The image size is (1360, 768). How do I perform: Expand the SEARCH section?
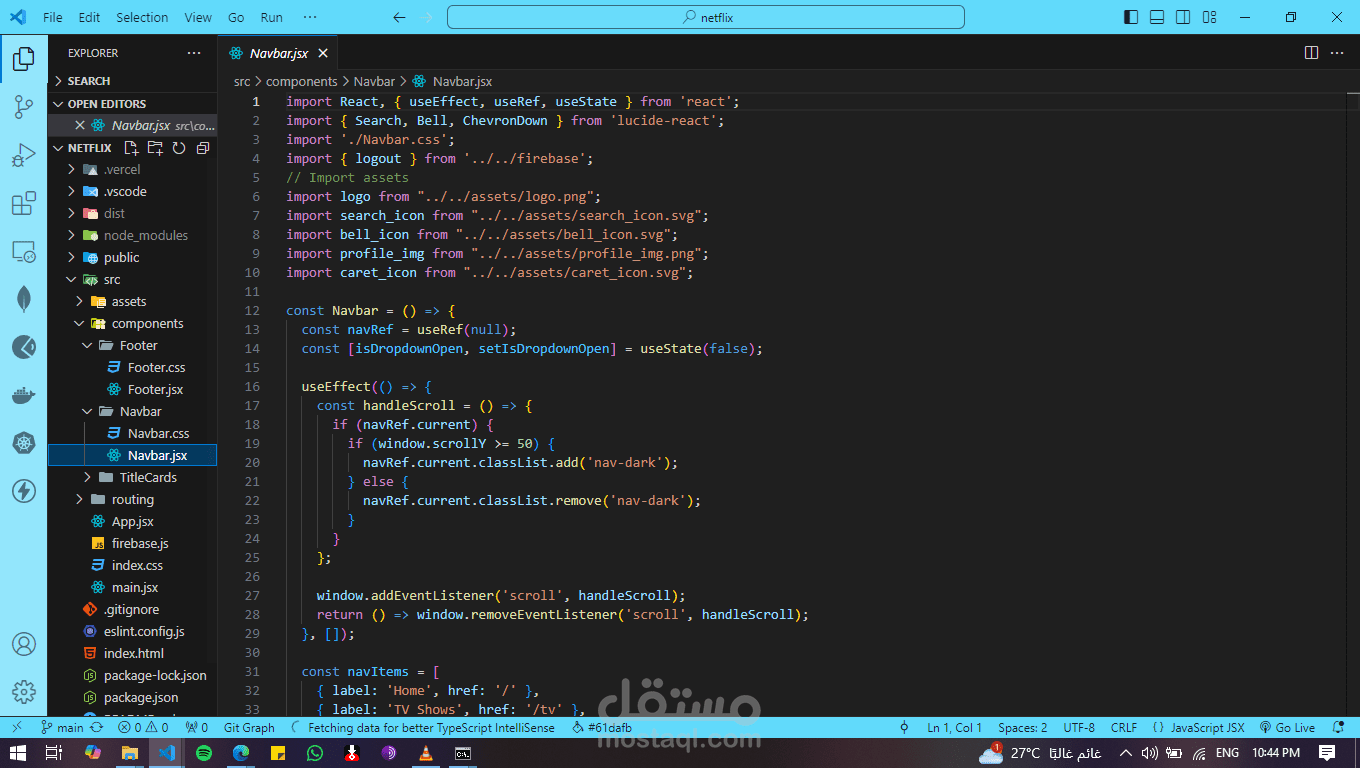[132, 81]
